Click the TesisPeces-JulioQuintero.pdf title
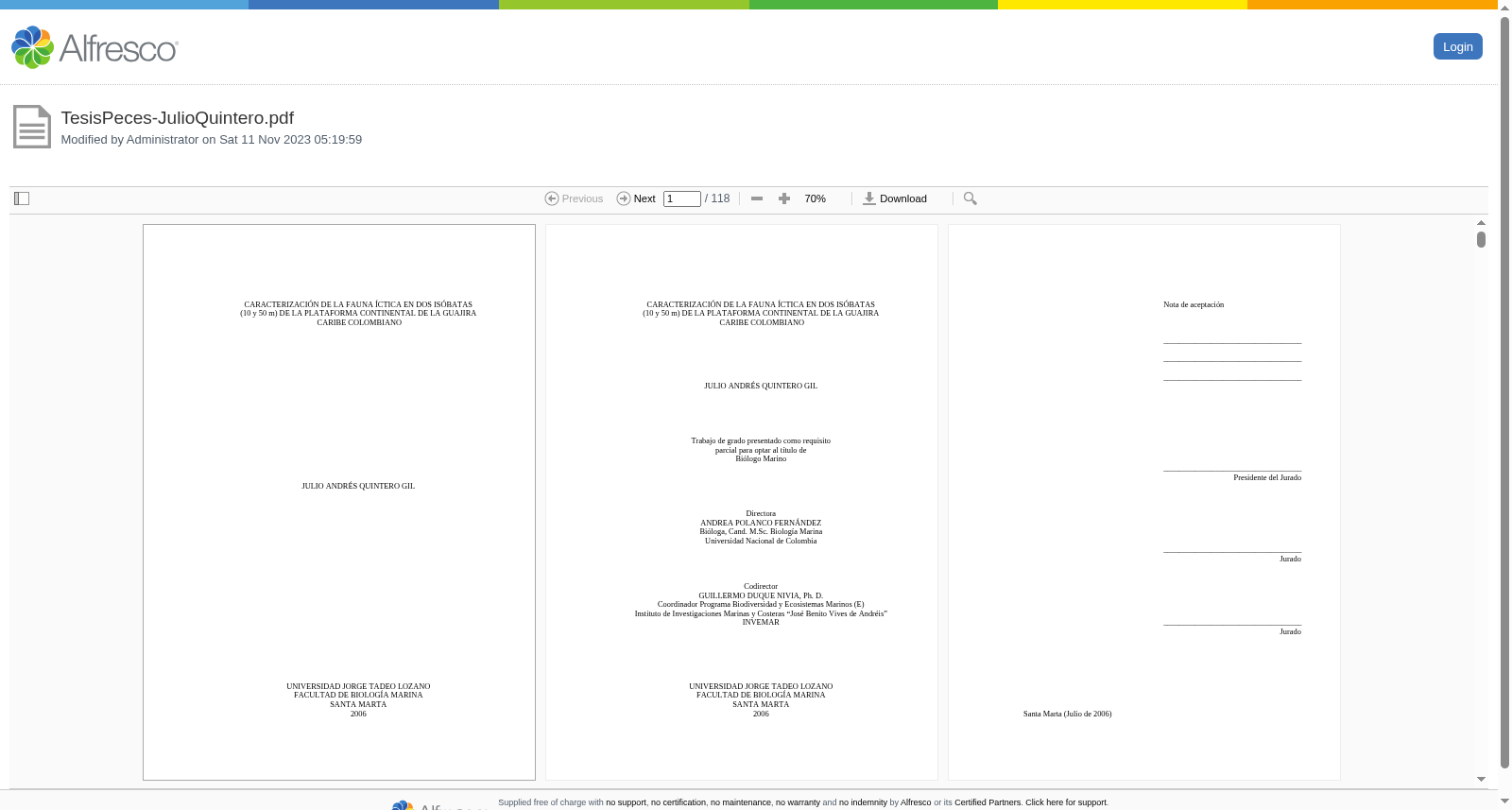Image resolution: width=1512 pixels, height=810 pixels. point(177,118)
